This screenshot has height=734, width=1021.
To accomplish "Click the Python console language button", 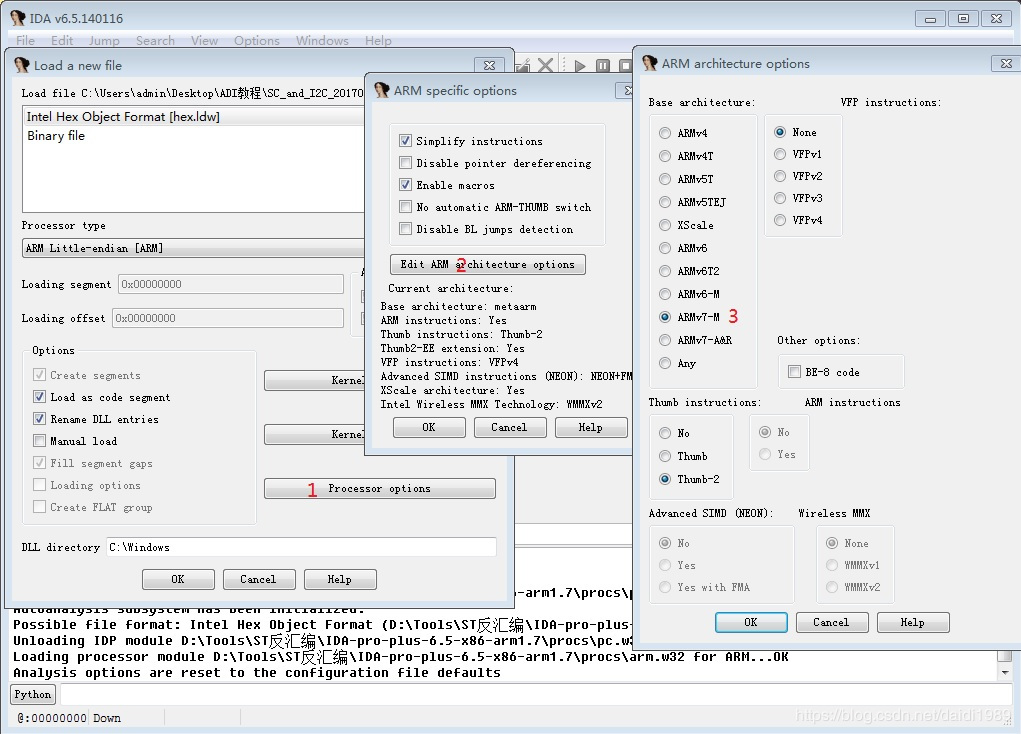I will pyautogui.click(x=33, y=694).
